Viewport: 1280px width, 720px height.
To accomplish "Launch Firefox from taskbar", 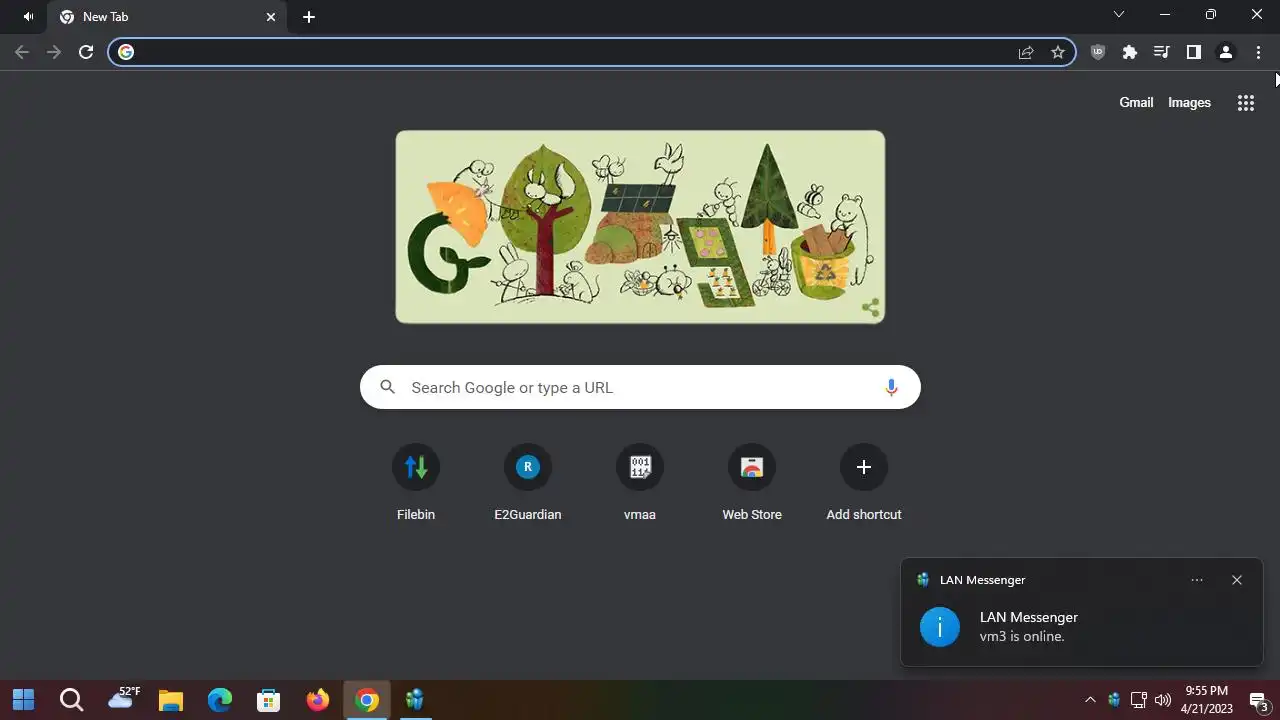I will tap(318, 700).
